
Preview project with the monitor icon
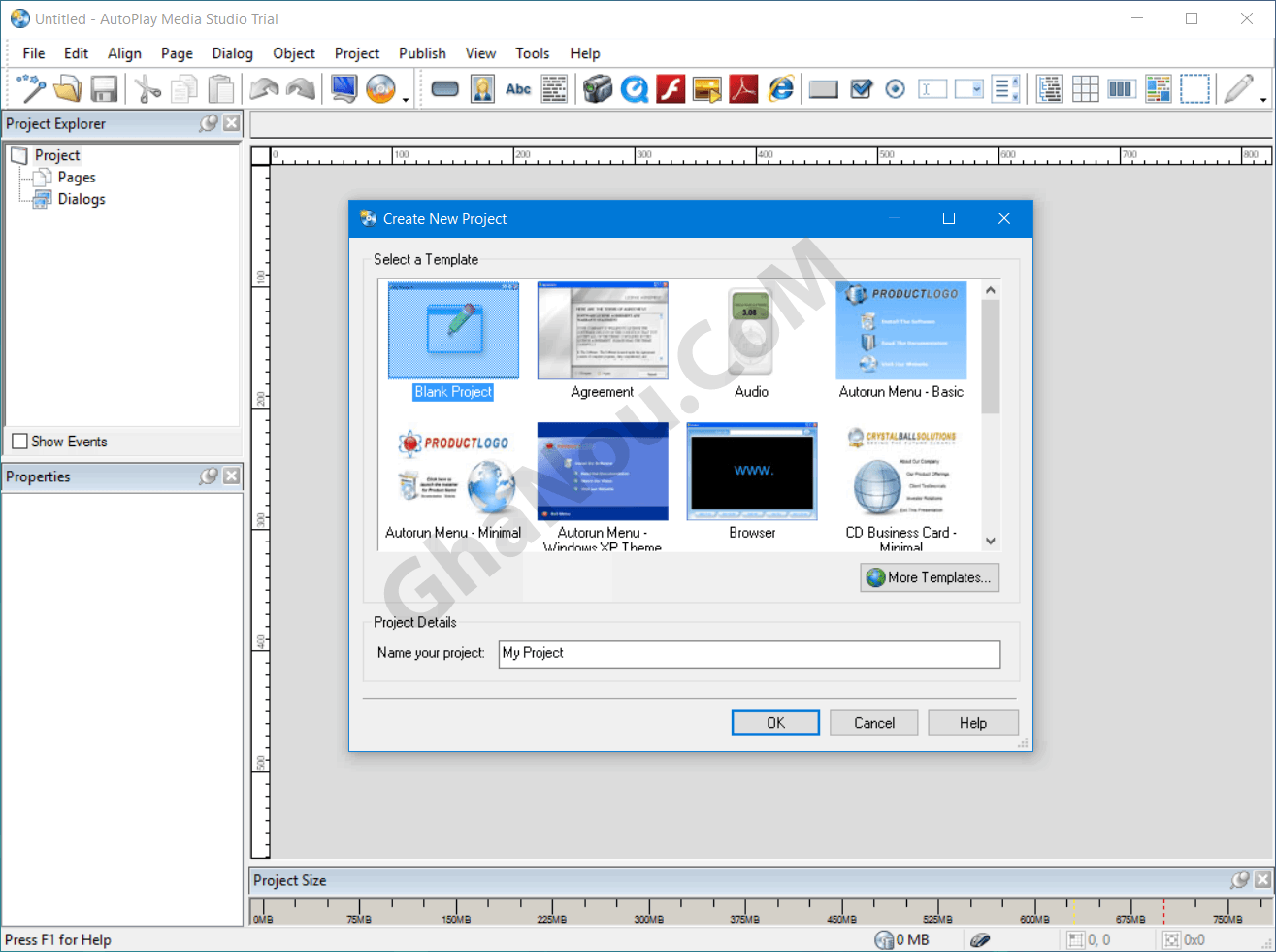pyautogui.click(x=344, y=89)
